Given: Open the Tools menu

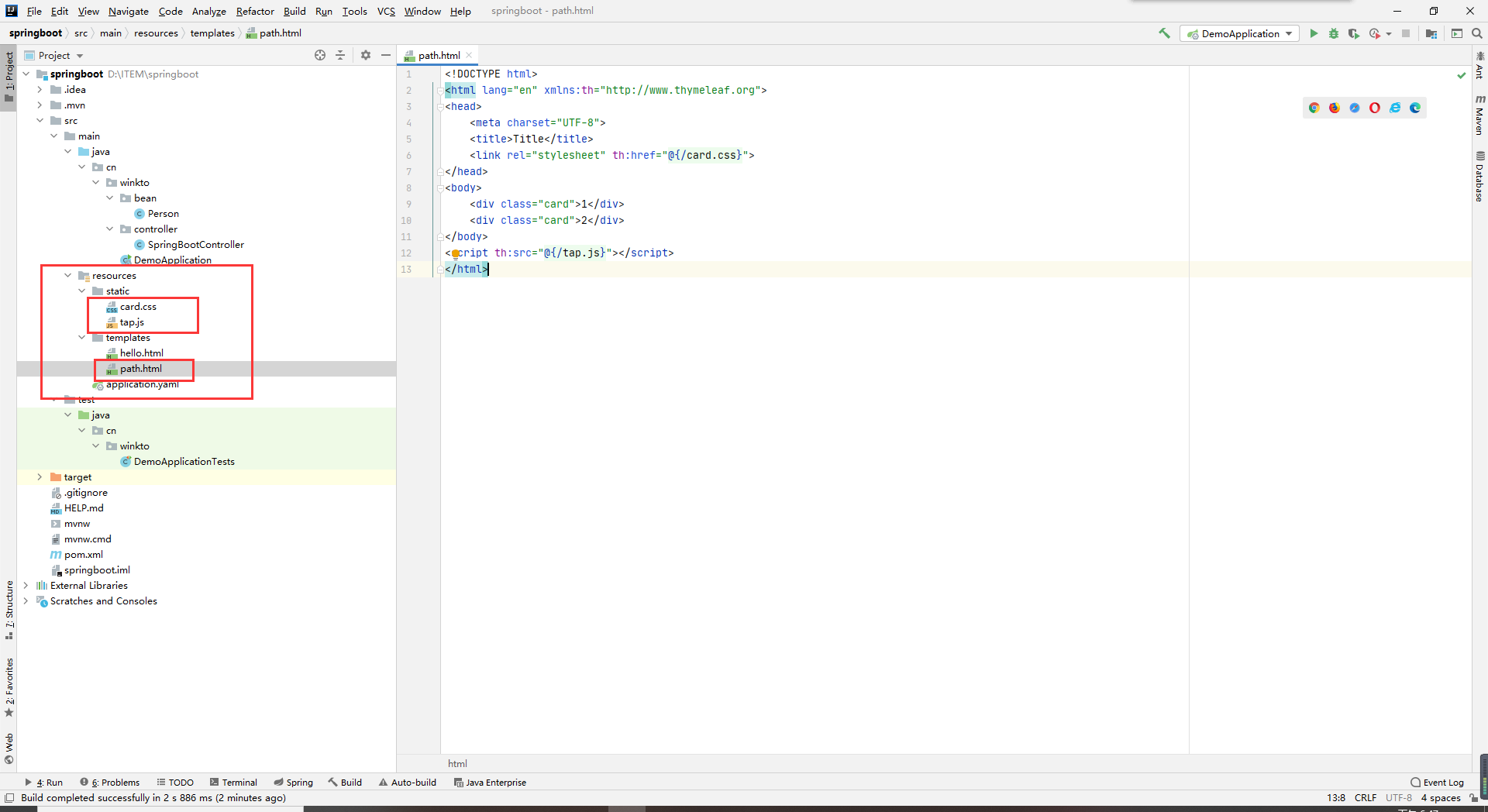Looking at the screenshot, I should pos(355,11).
